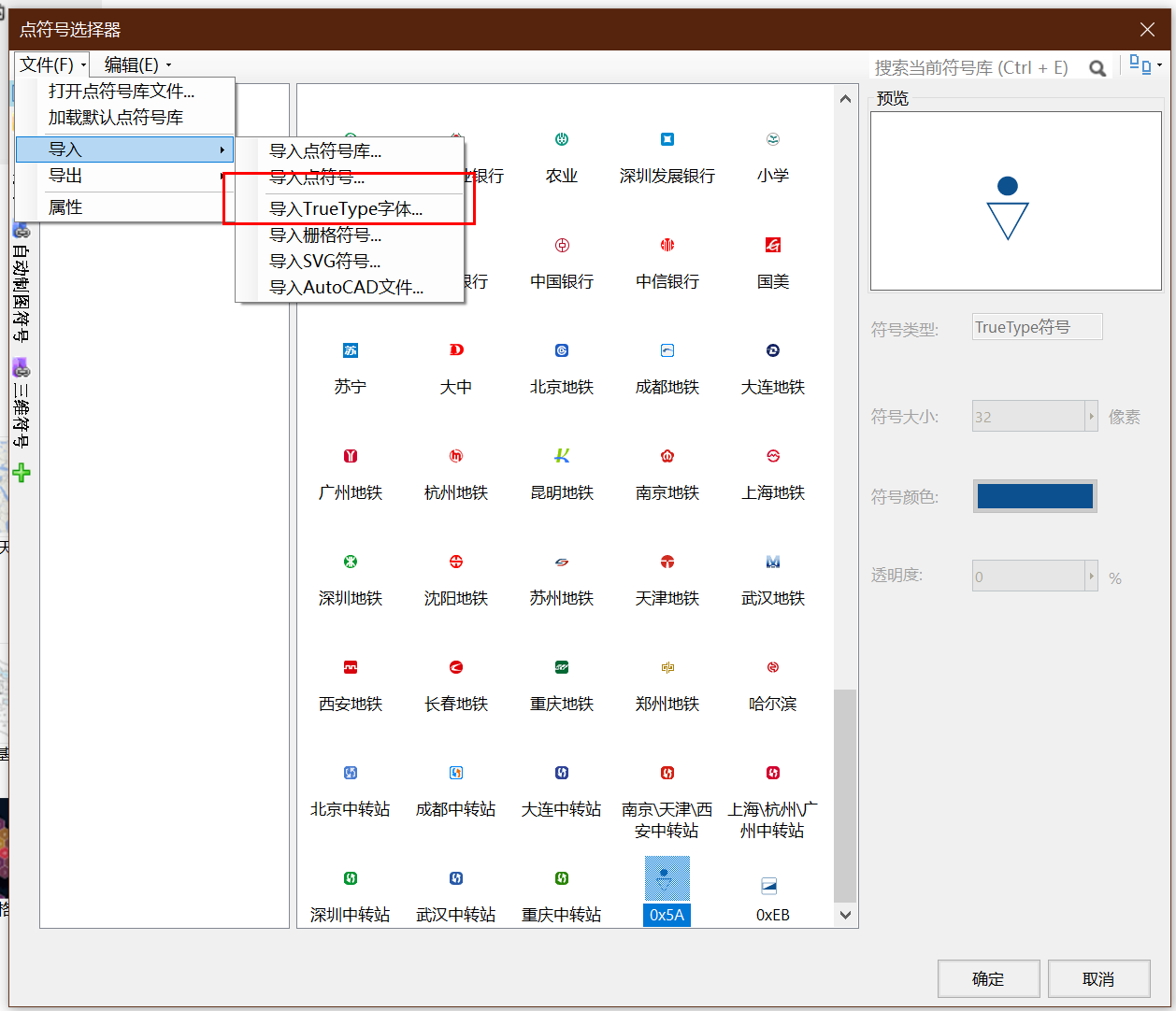Select the 杭州地铁 symbol
Image resolution: width=1176 pixels, height=1011 pixels.
point(456,456)
